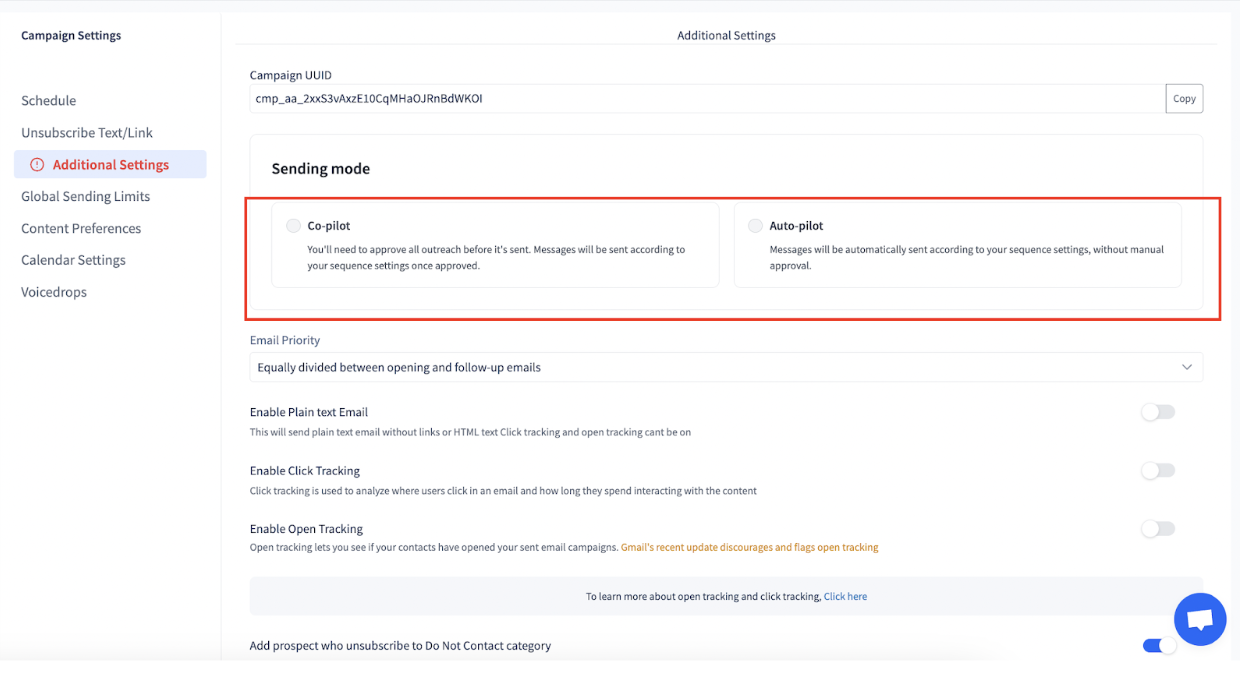Open the Schedule settings section
Screen dimensions: 1244x676
[x=49, y=101]
